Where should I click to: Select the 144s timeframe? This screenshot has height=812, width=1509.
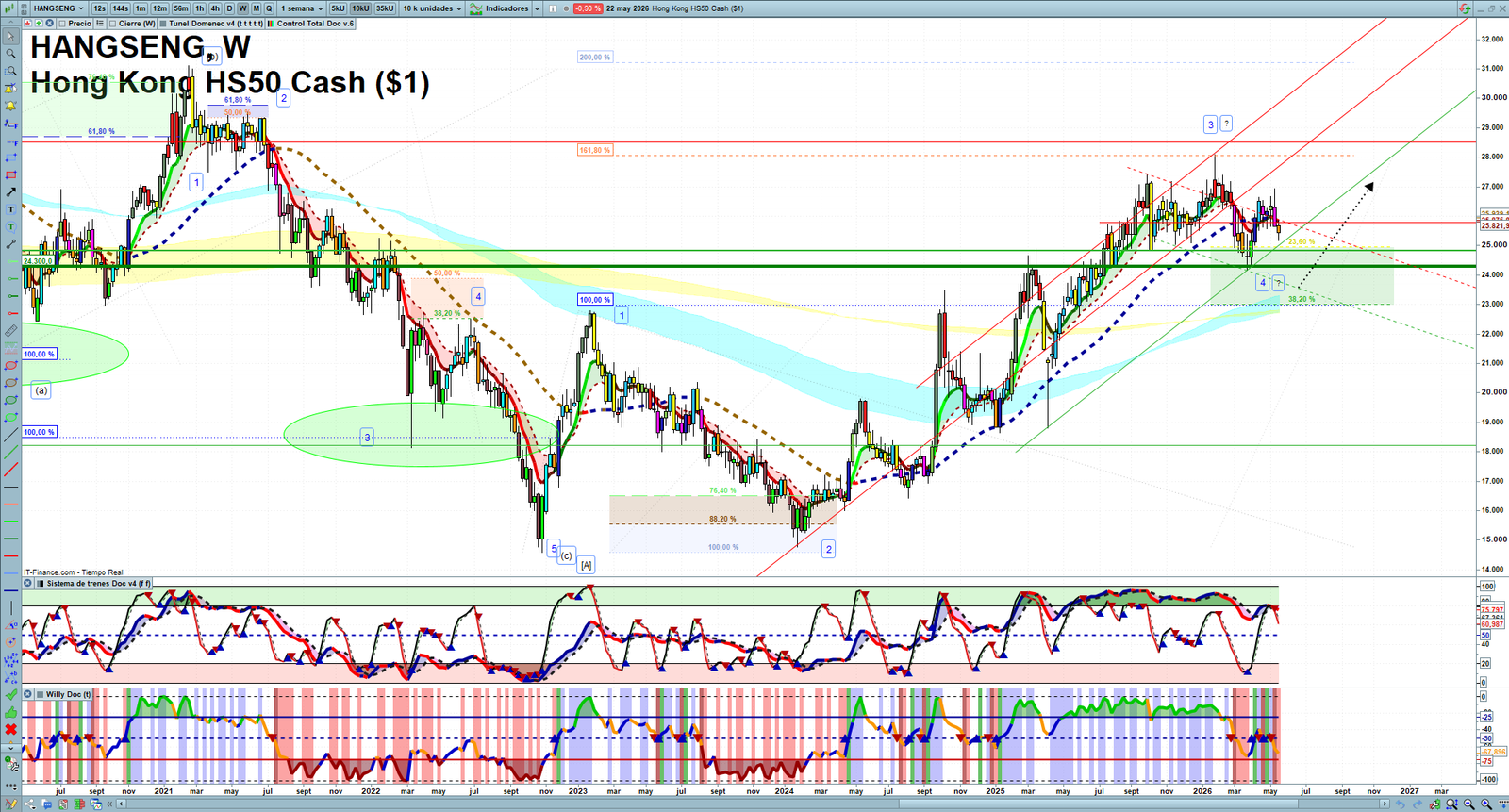pyautogui.click(x=120, y=8)
